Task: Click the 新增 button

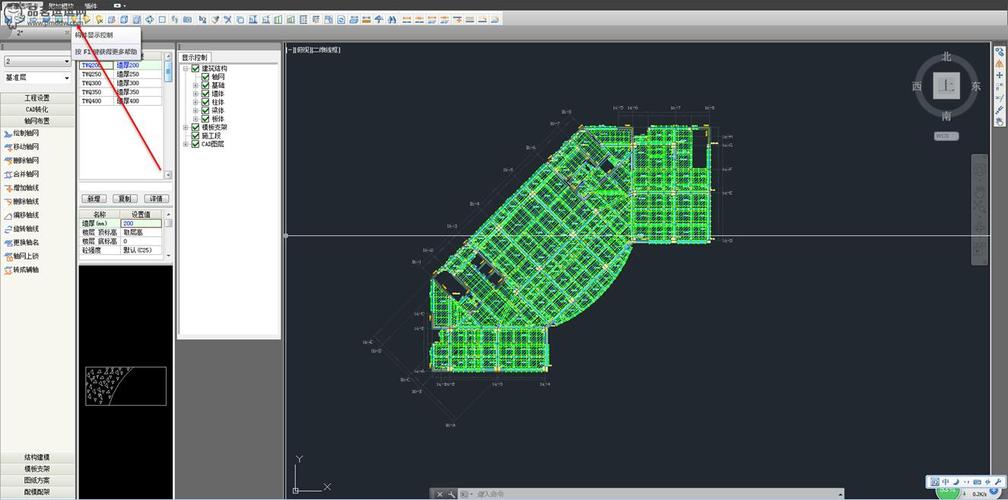Action: (x=94, y=199)
